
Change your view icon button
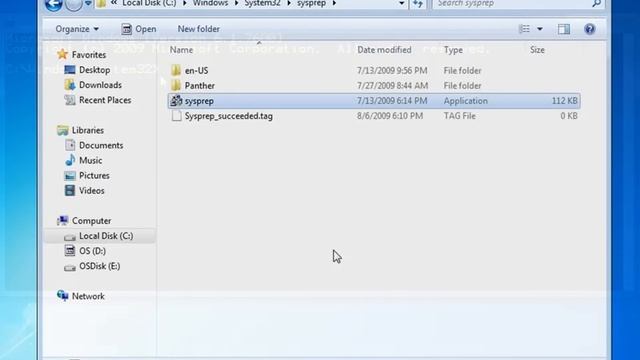pyautogui.click(x=524, y=29)
